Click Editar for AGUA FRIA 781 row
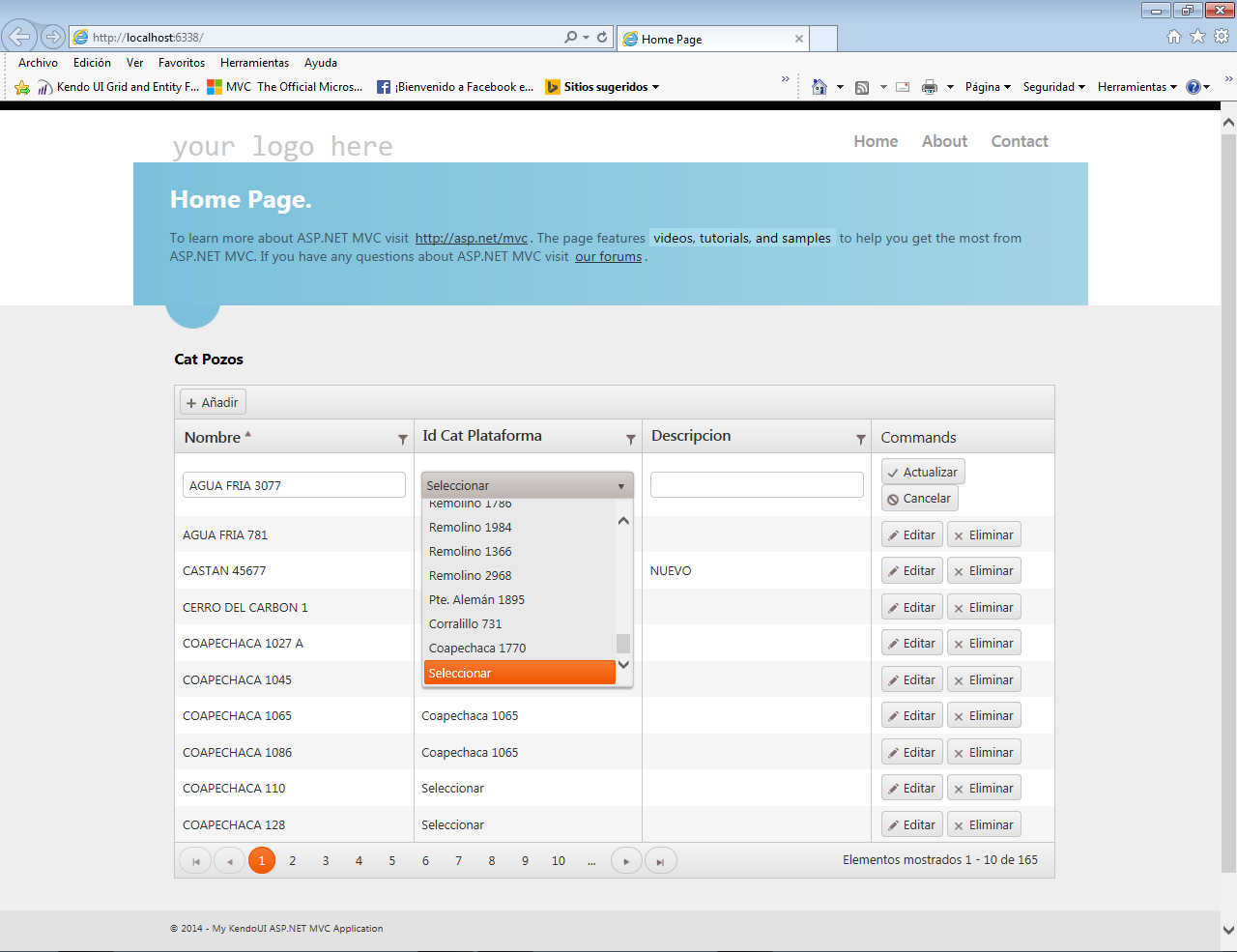 [x=911, y=535]
